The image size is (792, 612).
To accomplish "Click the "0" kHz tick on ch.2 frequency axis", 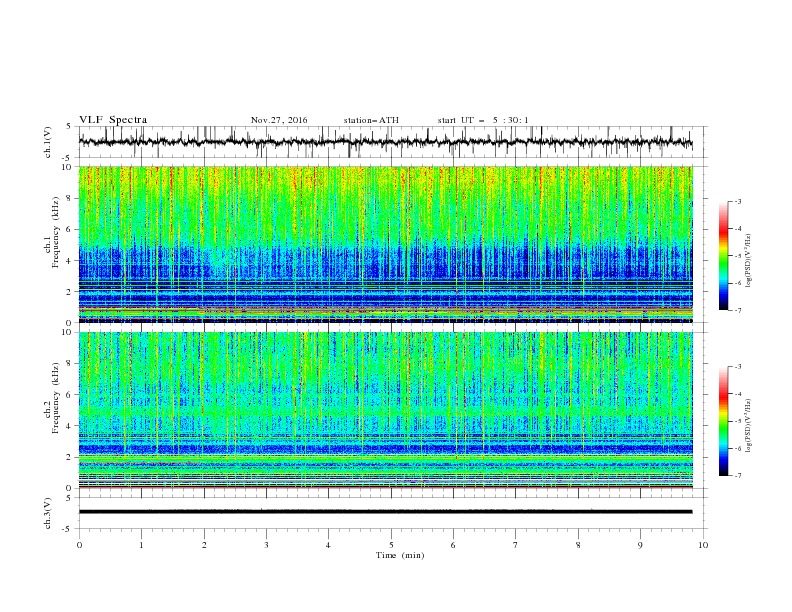I will point(71,488).
